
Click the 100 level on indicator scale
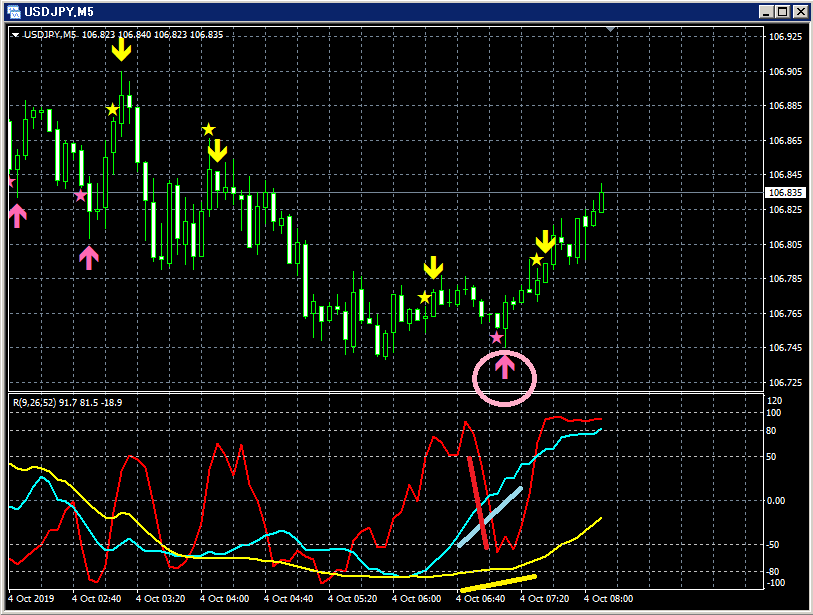(774, 413)
